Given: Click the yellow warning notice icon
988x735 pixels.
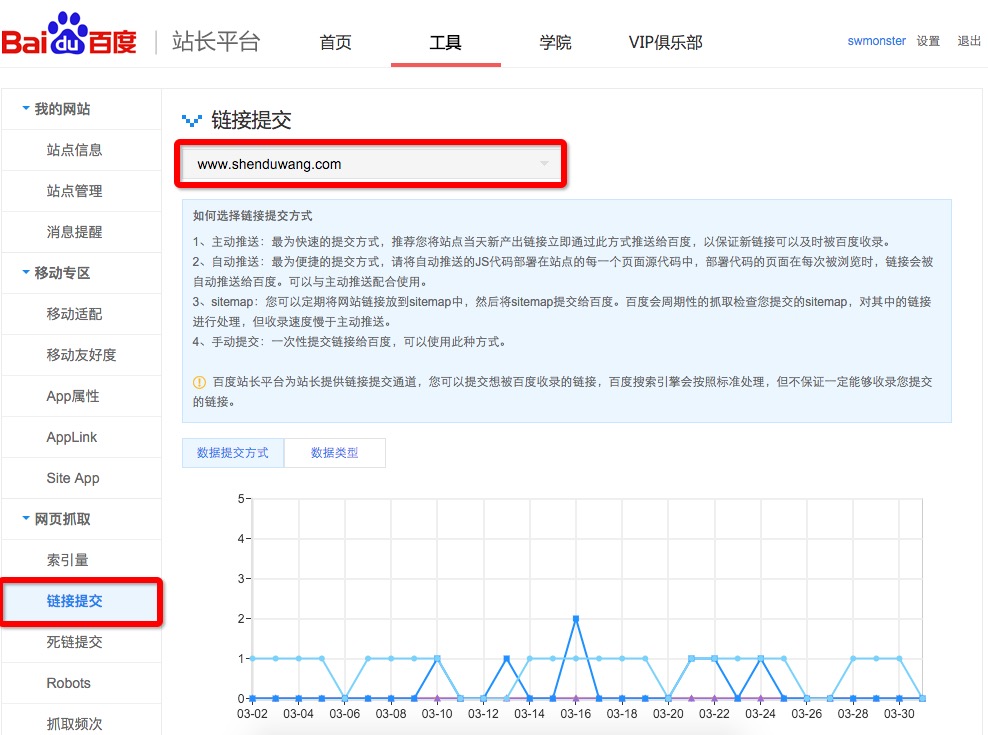Looking at the screenshot, I should 199,382.
